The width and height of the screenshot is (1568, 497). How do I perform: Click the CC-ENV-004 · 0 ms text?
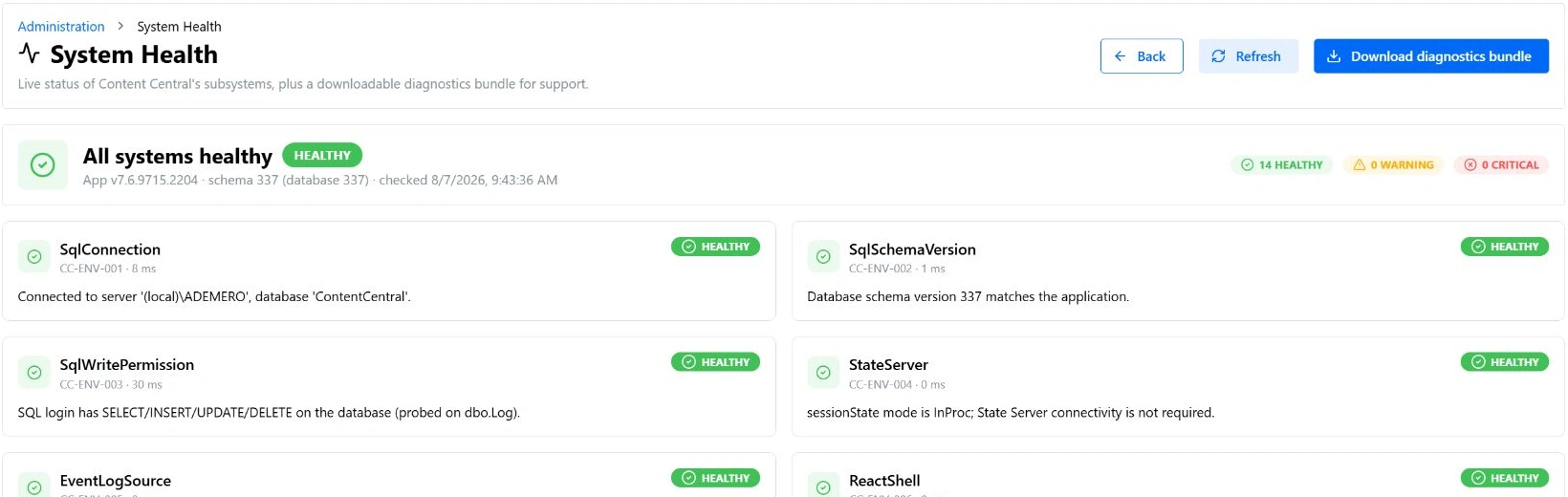point(897,385)
